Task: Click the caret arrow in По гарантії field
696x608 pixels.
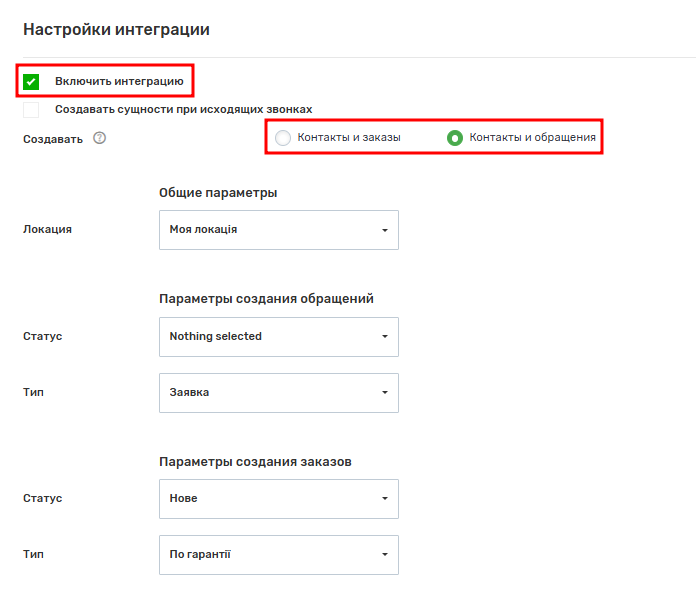Action: pyautogui.click(x=384, y=555)
